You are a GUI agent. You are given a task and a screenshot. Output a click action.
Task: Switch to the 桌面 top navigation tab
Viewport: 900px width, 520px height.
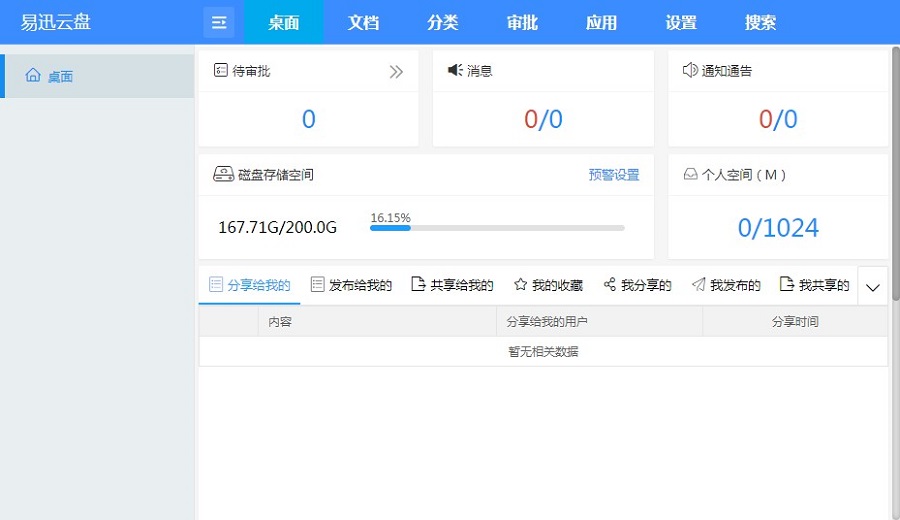click(x=284, y=22)
